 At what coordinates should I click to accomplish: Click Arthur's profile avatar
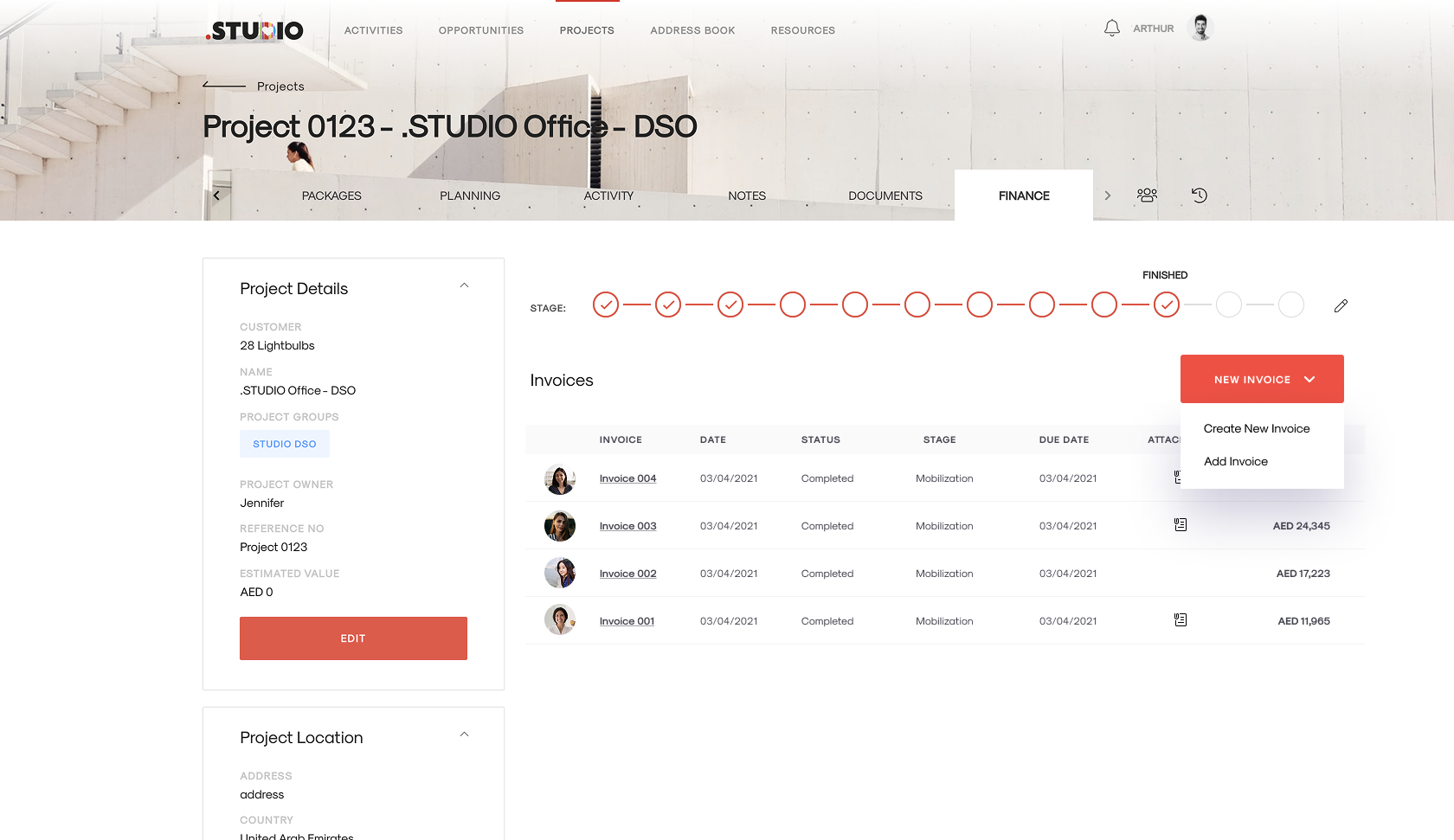coord(1200,27)
